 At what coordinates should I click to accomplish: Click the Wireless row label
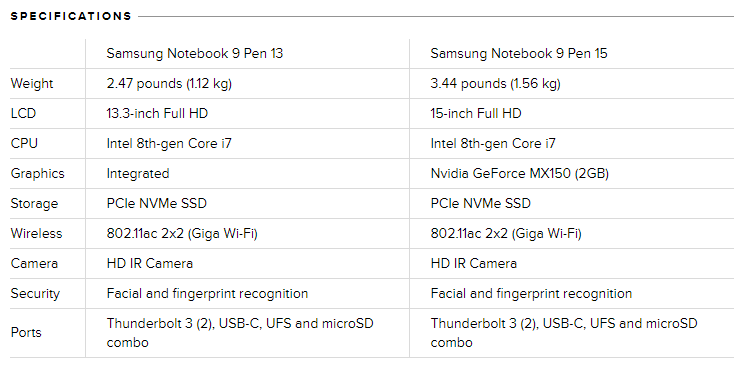pos(36,234)
